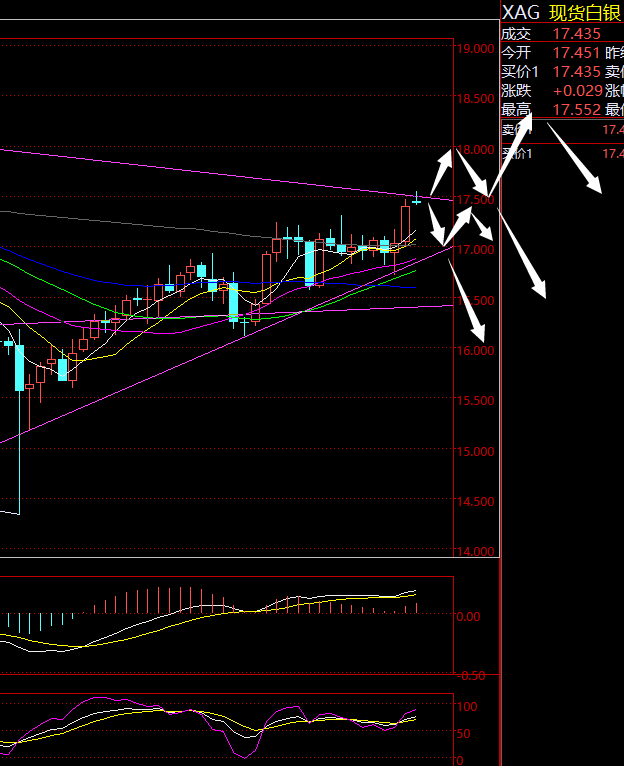The width and height of the screenshot is (624, 766).
Task: Select the rightmost red MACD histogram bar
Action: [x=416, y=608]
